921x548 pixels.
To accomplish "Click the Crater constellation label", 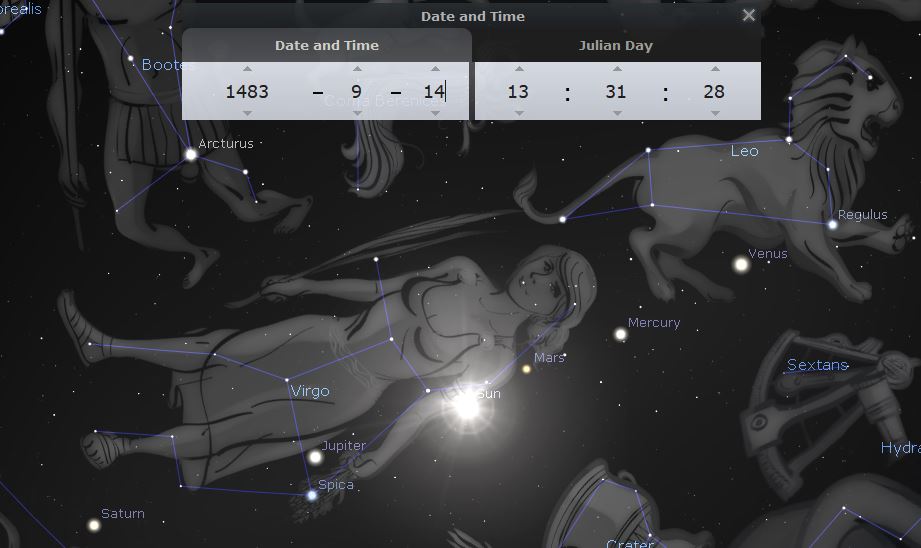I will click(630, 543).
